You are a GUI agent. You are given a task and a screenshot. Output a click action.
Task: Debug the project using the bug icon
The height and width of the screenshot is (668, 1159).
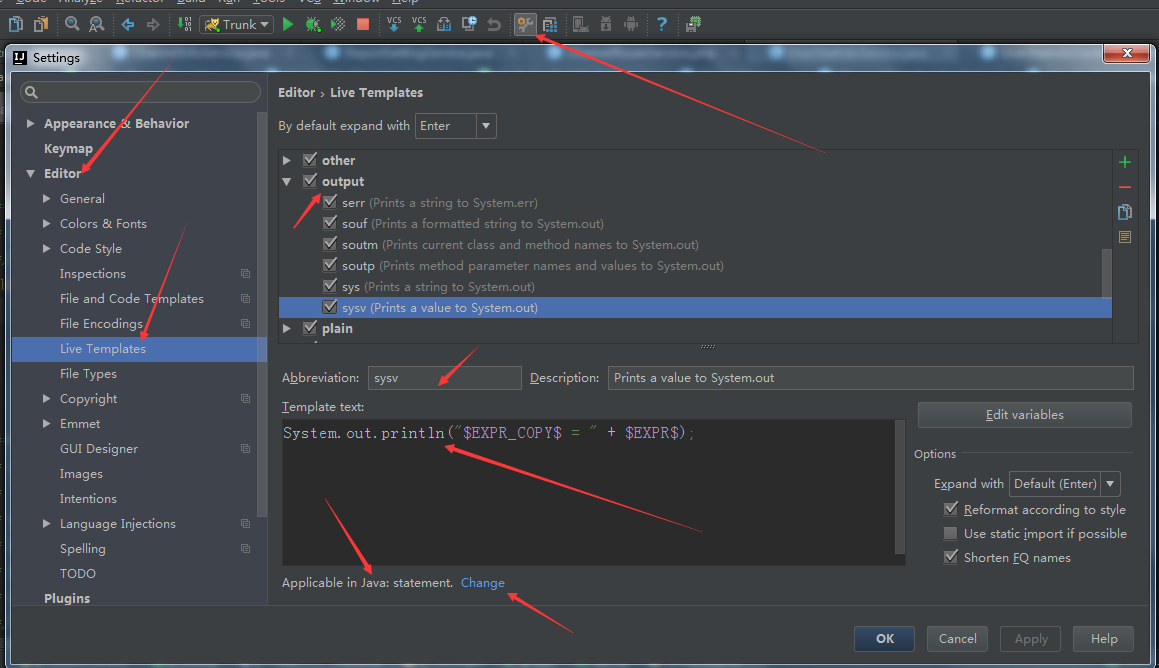(x=312, y=24)
